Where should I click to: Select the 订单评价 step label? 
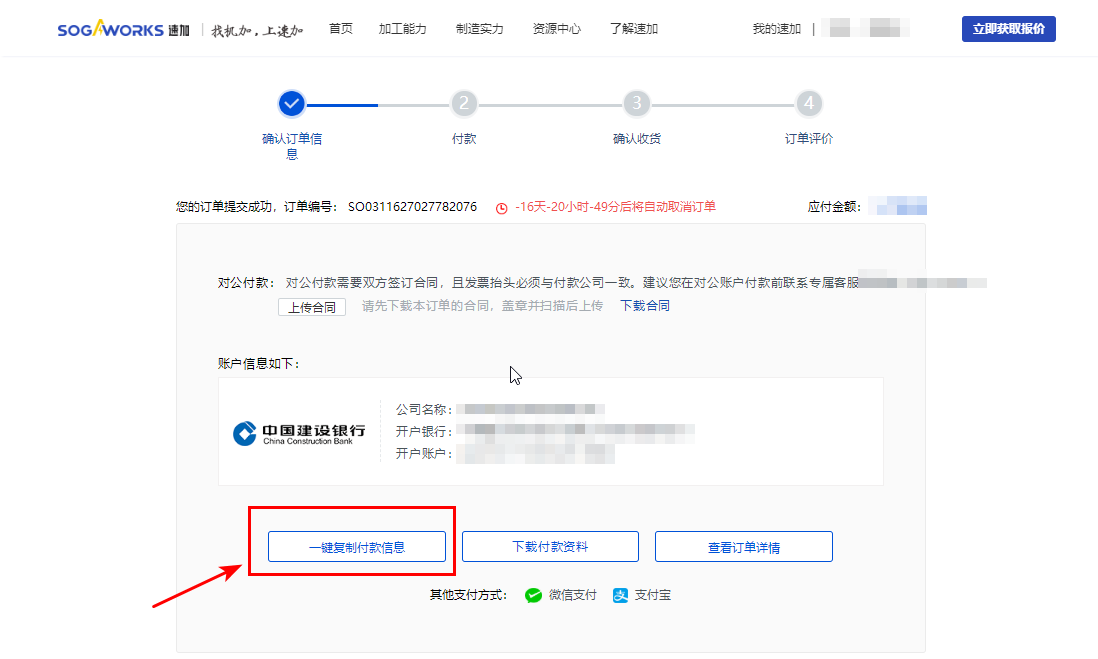(x=809, y=138)
